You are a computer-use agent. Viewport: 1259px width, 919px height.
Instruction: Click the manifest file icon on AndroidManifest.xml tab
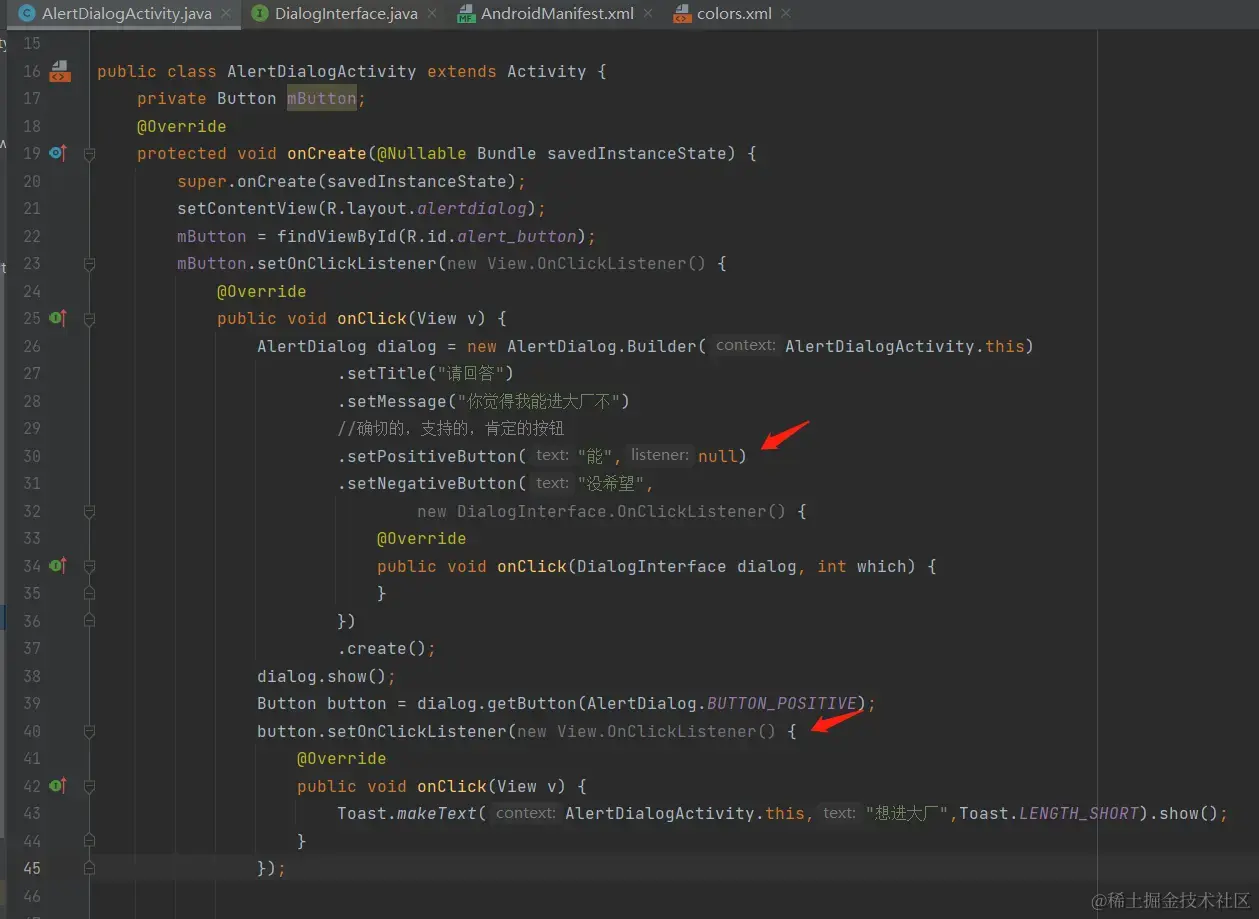click(466, 14)
